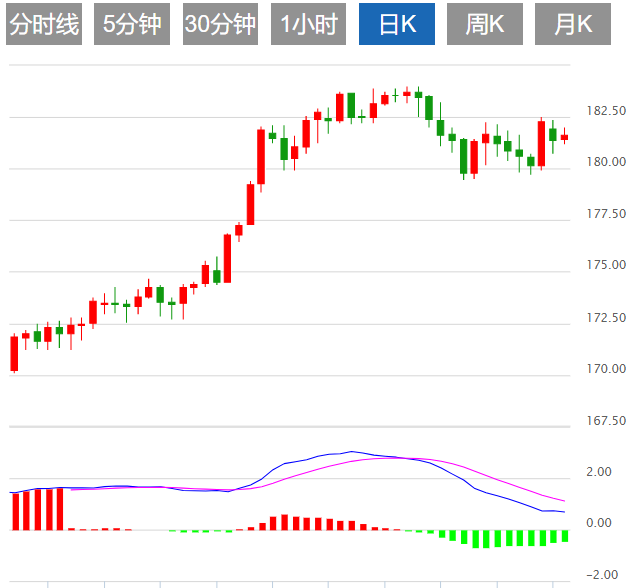Select the 30分钟 interval tab
The width and height of the screenshot is (641, 588).
tap(220, 24)
